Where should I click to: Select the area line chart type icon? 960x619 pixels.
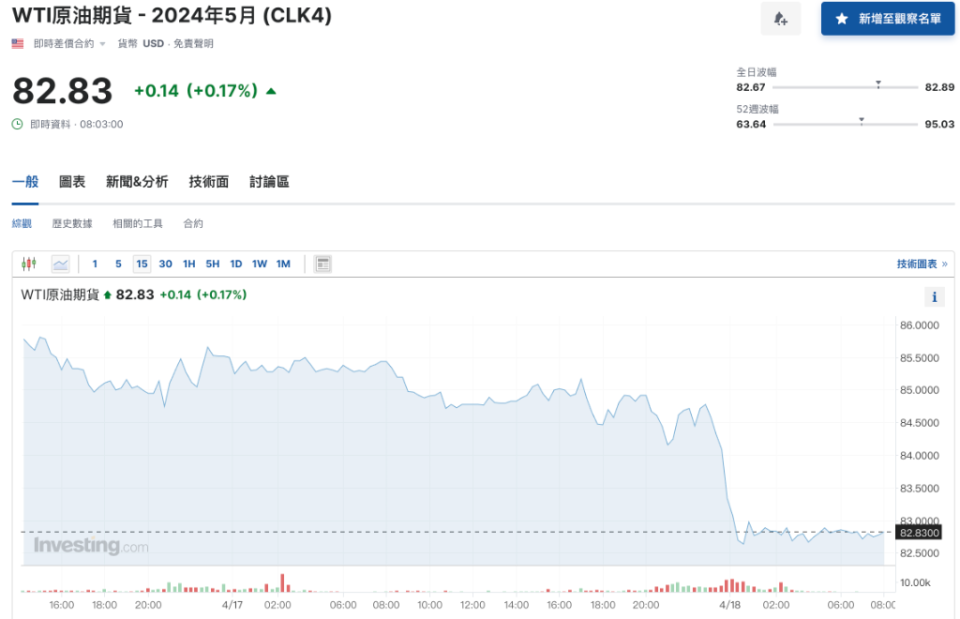click(60, 264)
